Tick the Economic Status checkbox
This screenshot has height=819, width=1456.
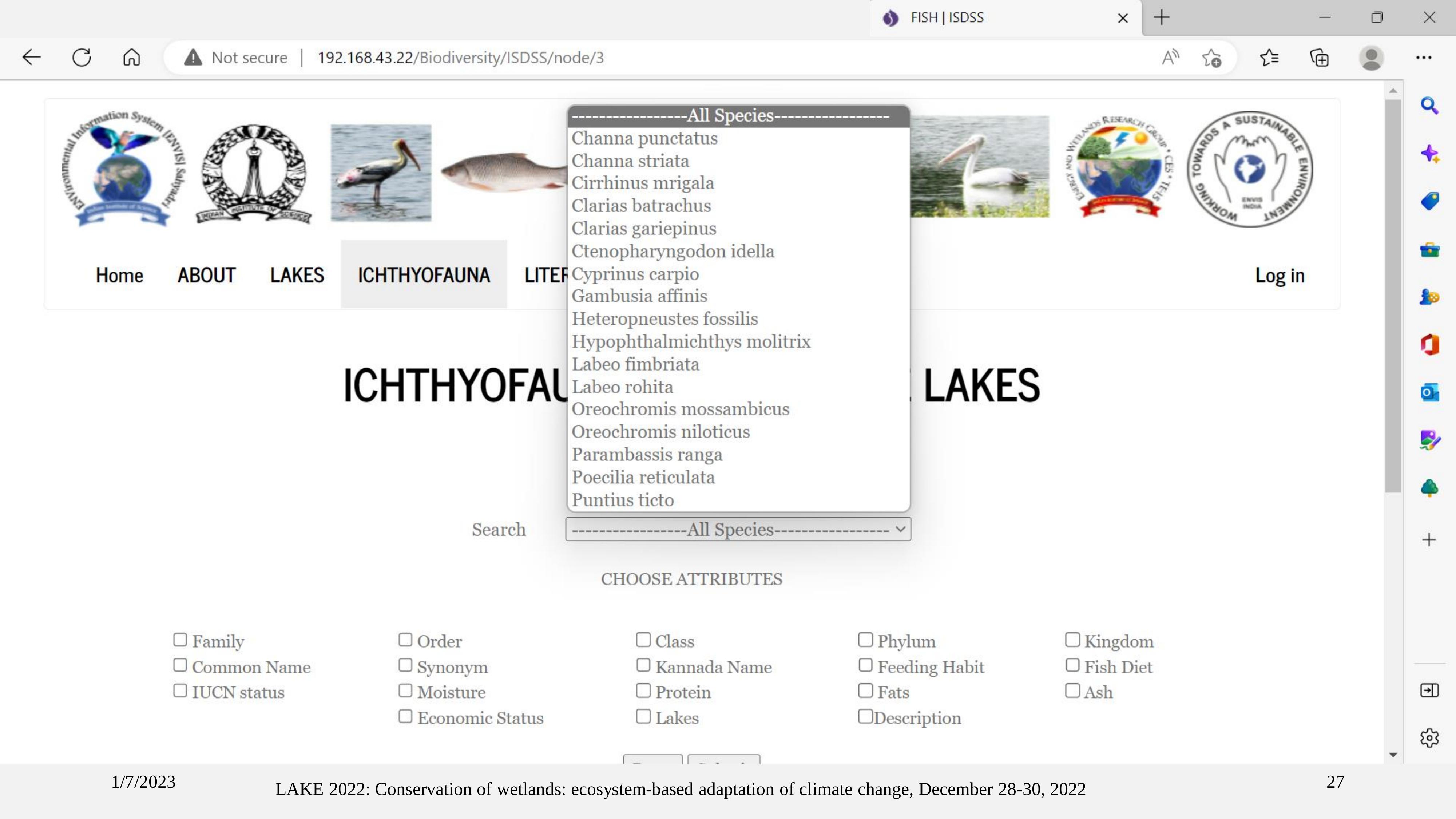coord(405,716)
